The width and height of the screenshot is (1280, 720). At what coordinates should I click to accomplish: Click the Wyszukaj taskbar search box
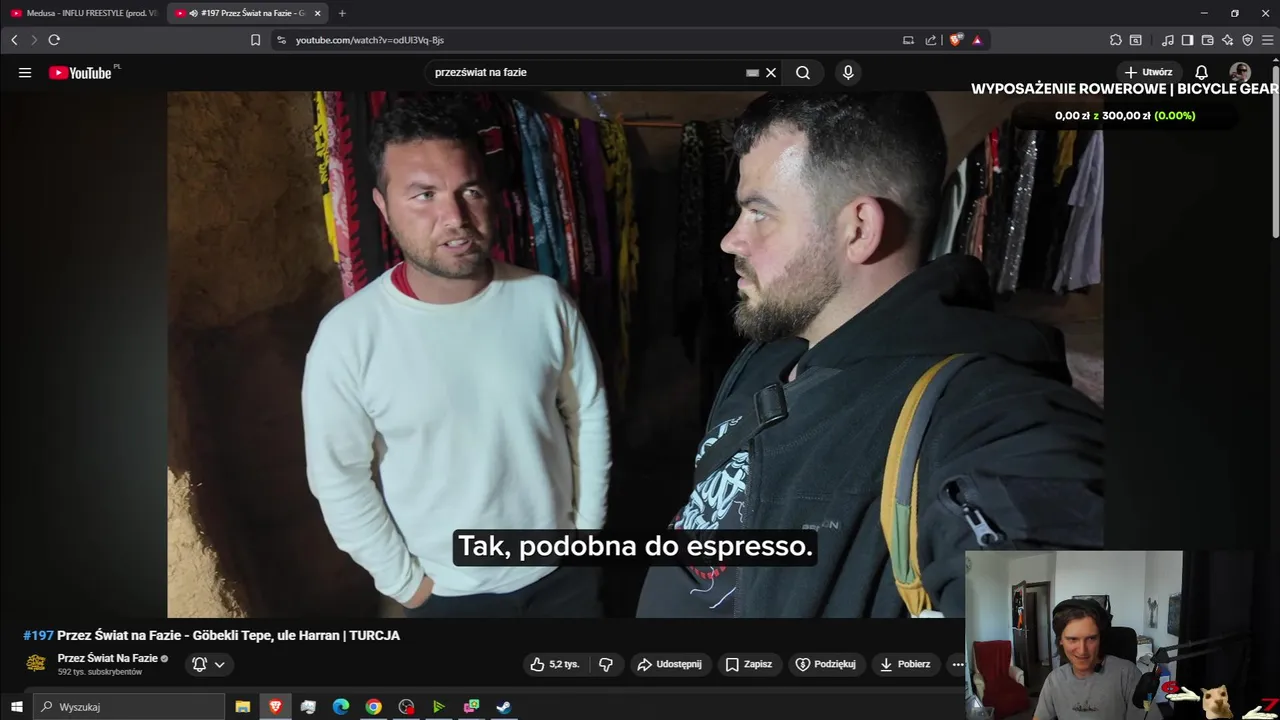pyautogui.click(x=129, y=707)
